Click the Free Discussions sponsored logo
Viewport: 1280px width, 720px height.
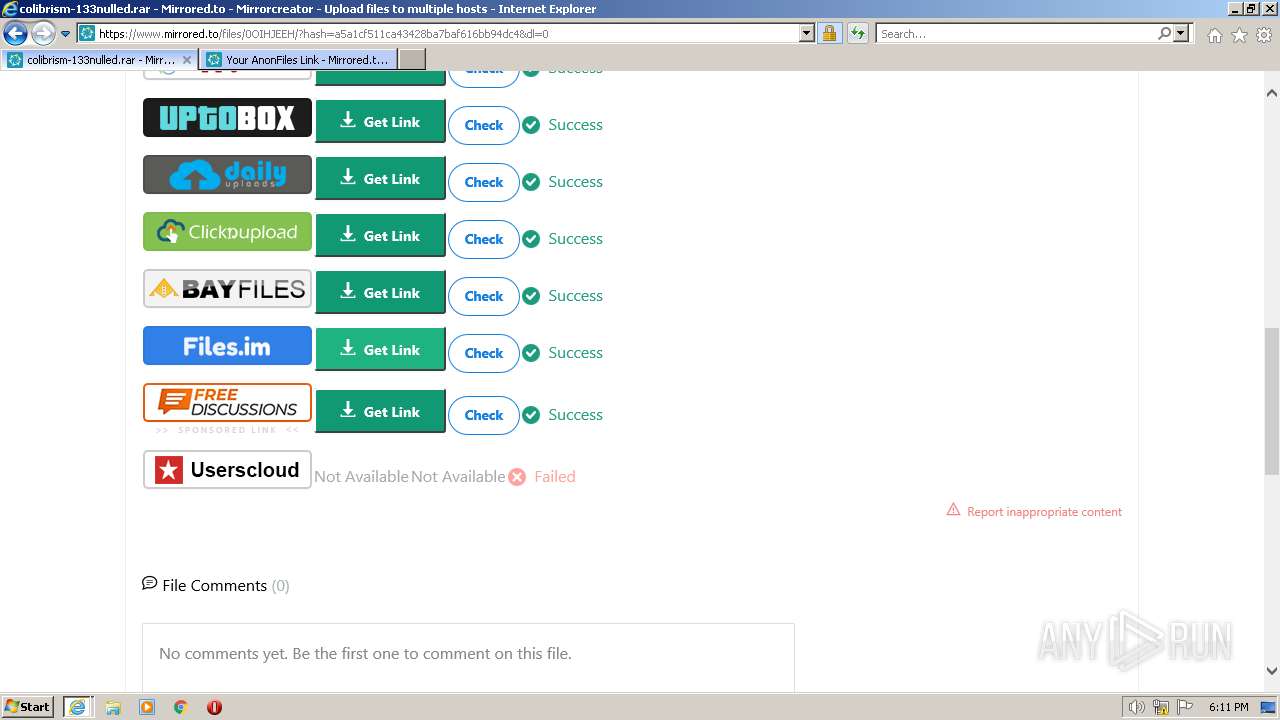pos(227,403)
